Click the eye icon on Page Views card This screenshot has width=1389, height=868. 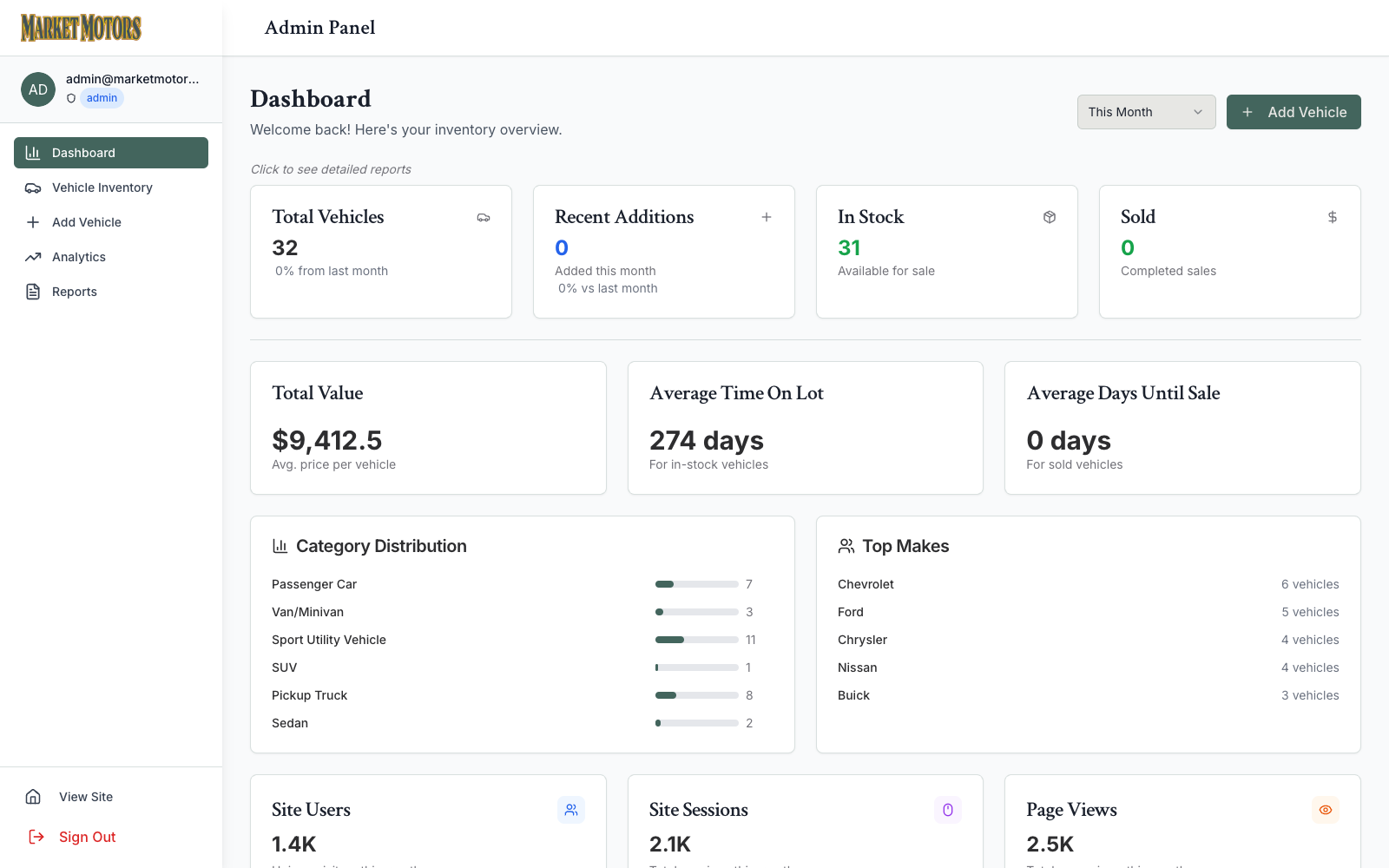tap(1326, 810)
